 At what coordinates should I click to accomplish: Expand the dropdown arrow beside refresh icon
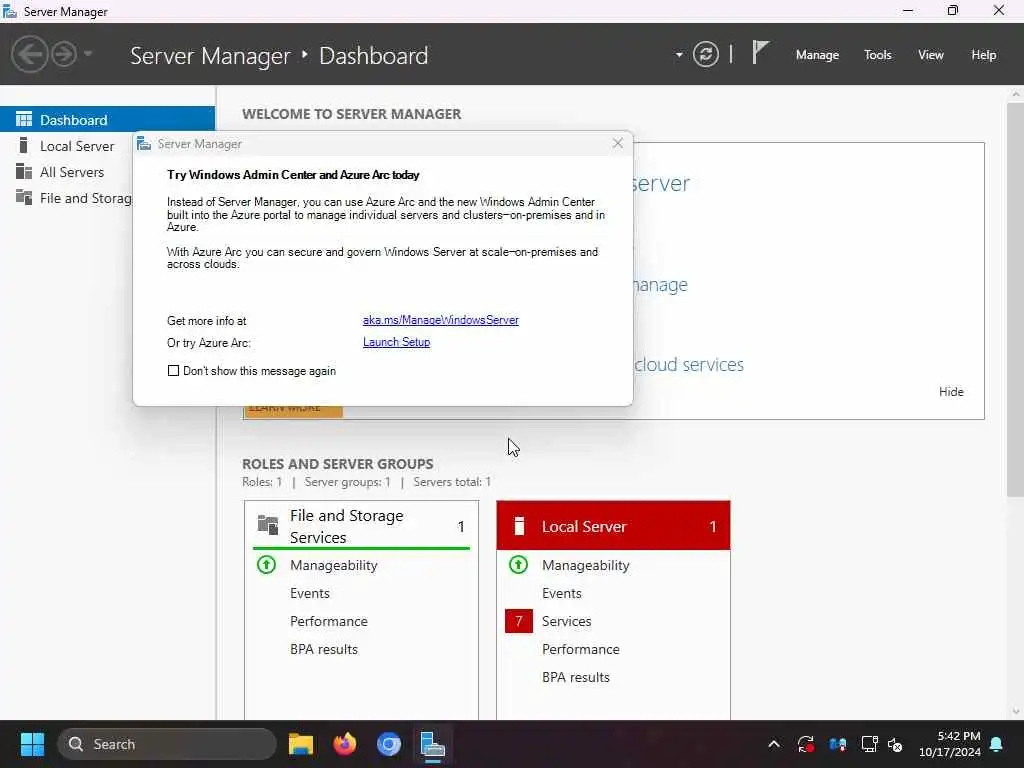tap(679, 55)
